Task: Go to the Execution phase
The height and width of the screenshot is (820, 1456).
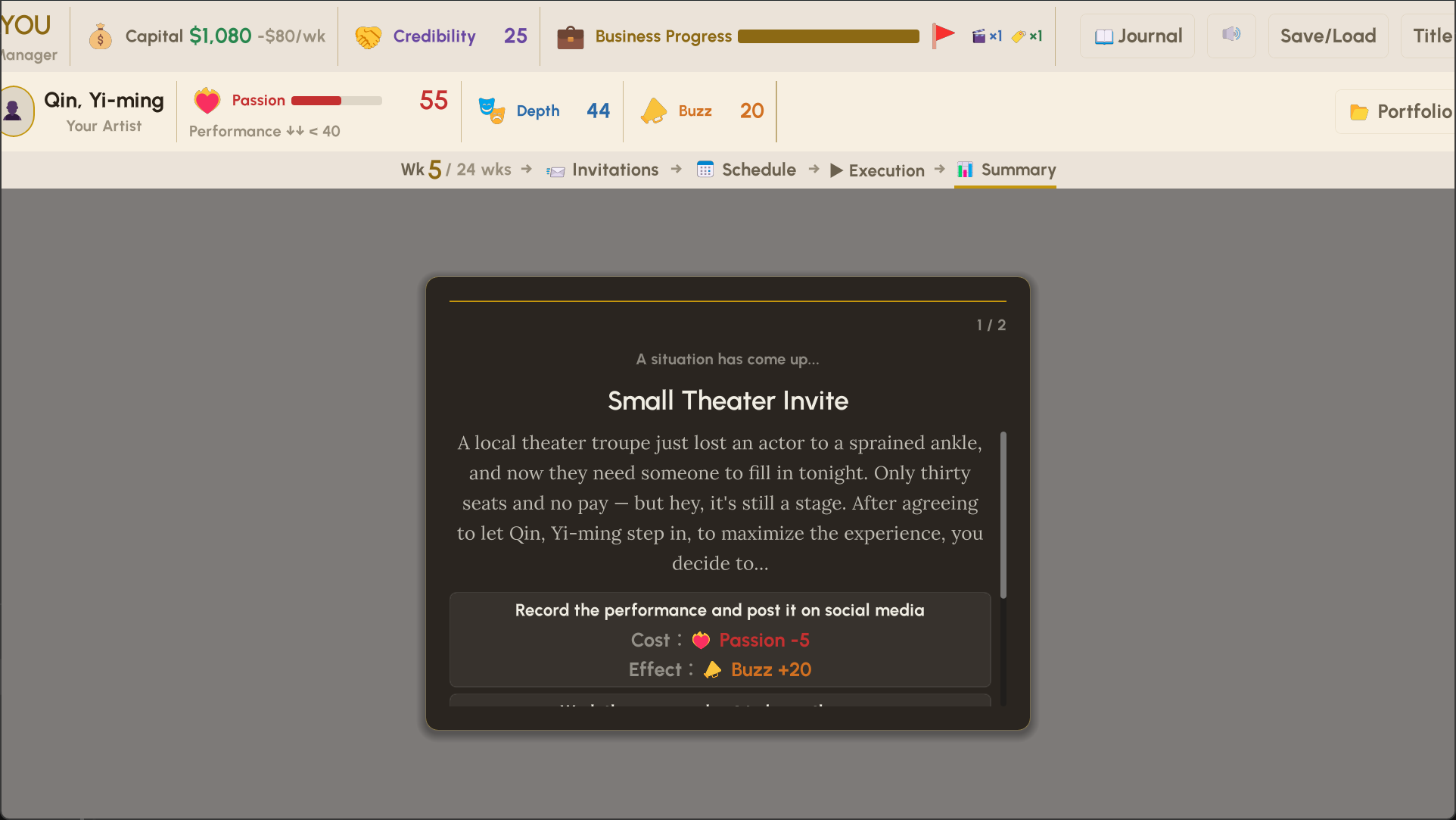Action: 878,170
